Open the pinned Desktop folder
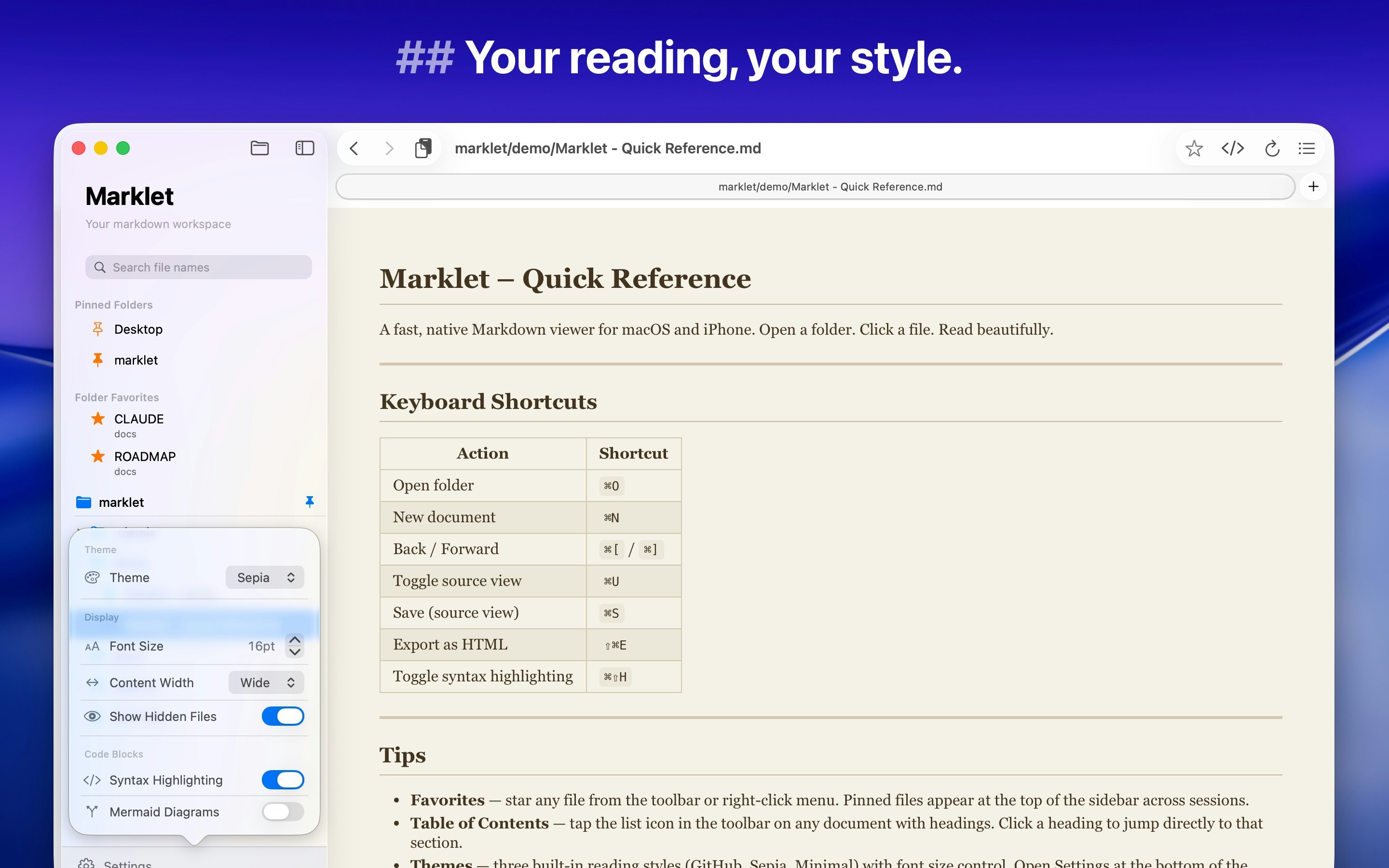This screenshot has height=868, width=1389. click(138, 329)
